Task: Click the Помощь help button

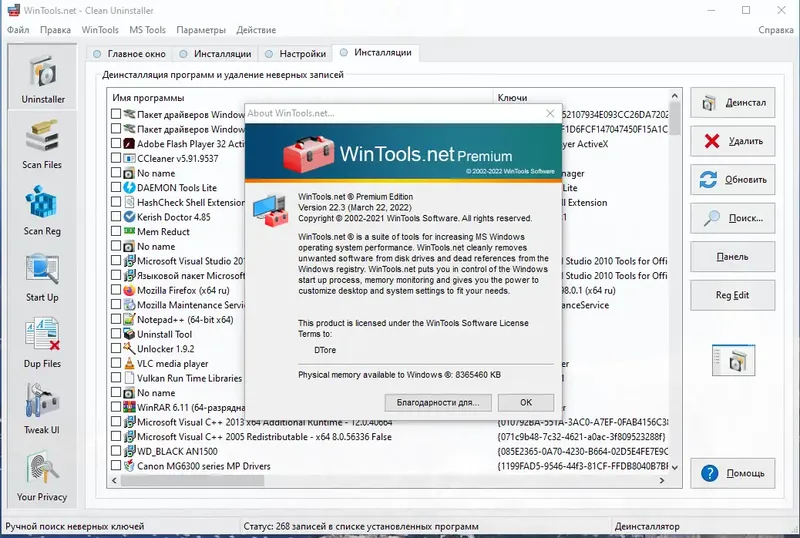Action: pyautogui.click(x=733, y=473)
